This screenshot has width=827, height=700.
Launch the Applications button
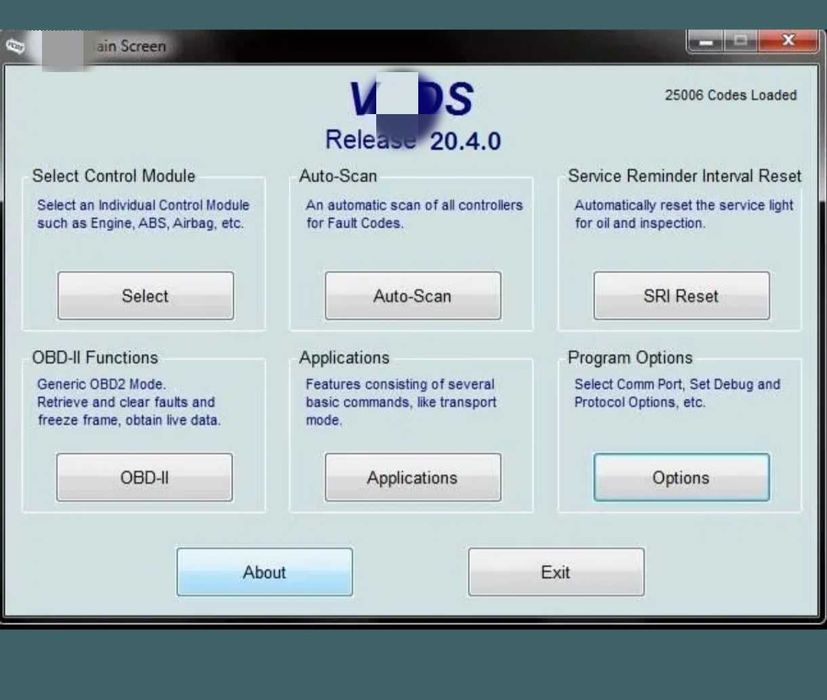tap(413, 477)
